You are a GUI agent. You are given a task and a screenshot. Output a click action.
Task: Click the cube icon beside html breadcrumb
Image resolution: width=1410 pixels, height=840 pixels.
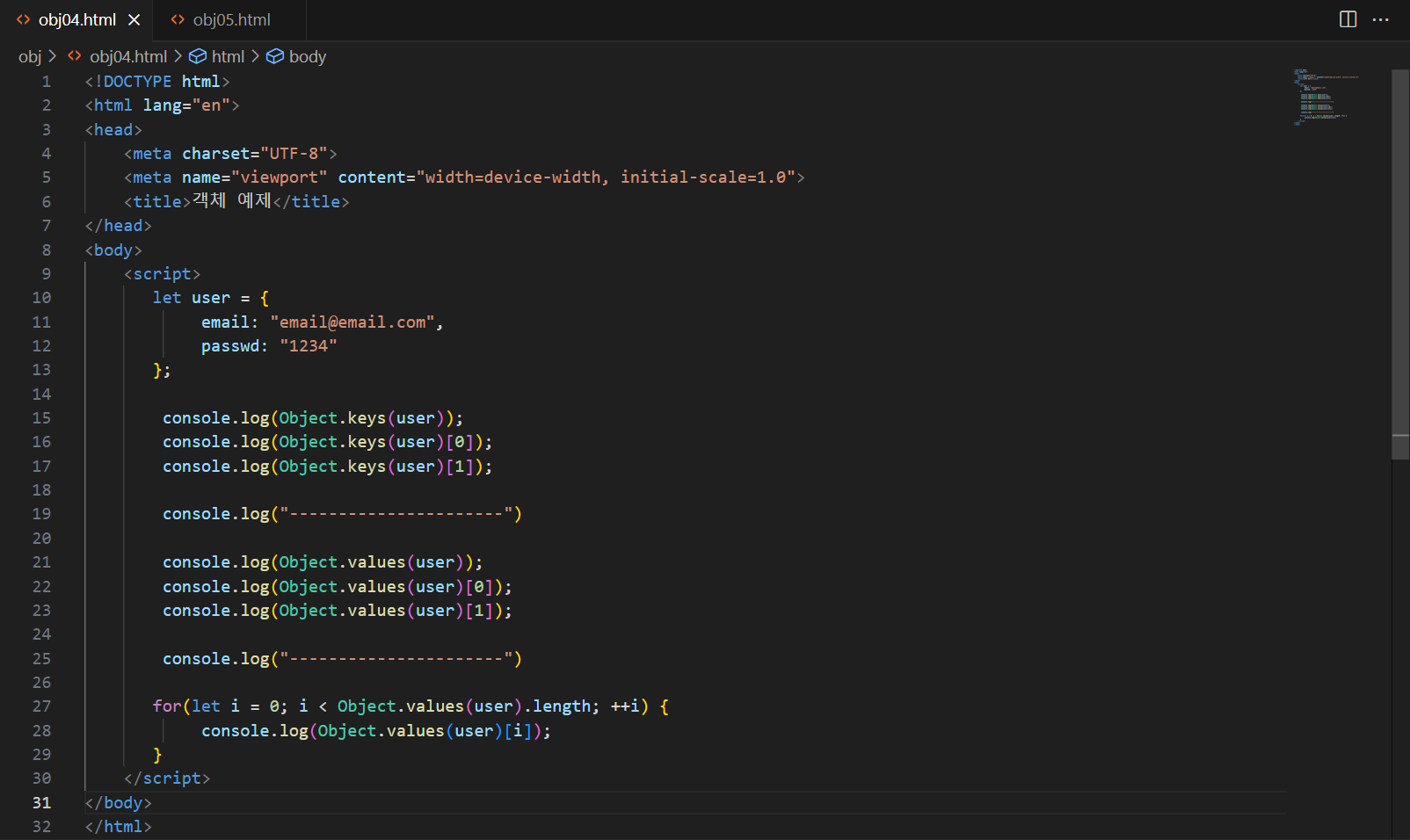coord(198,56)
